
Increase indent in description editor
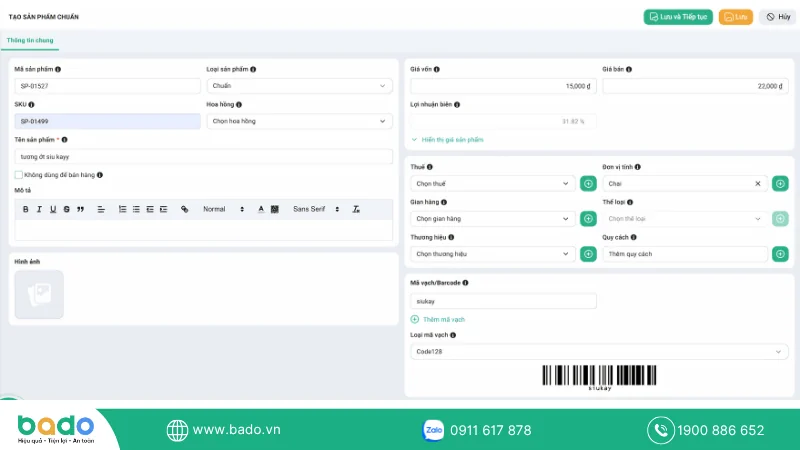[164, 209]
